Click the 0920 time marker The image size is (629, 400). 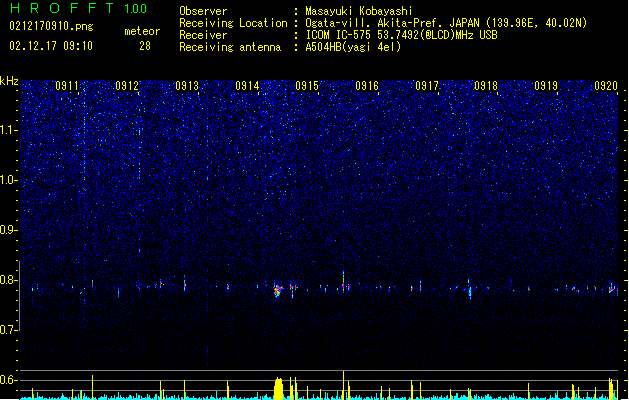point(606,86)
